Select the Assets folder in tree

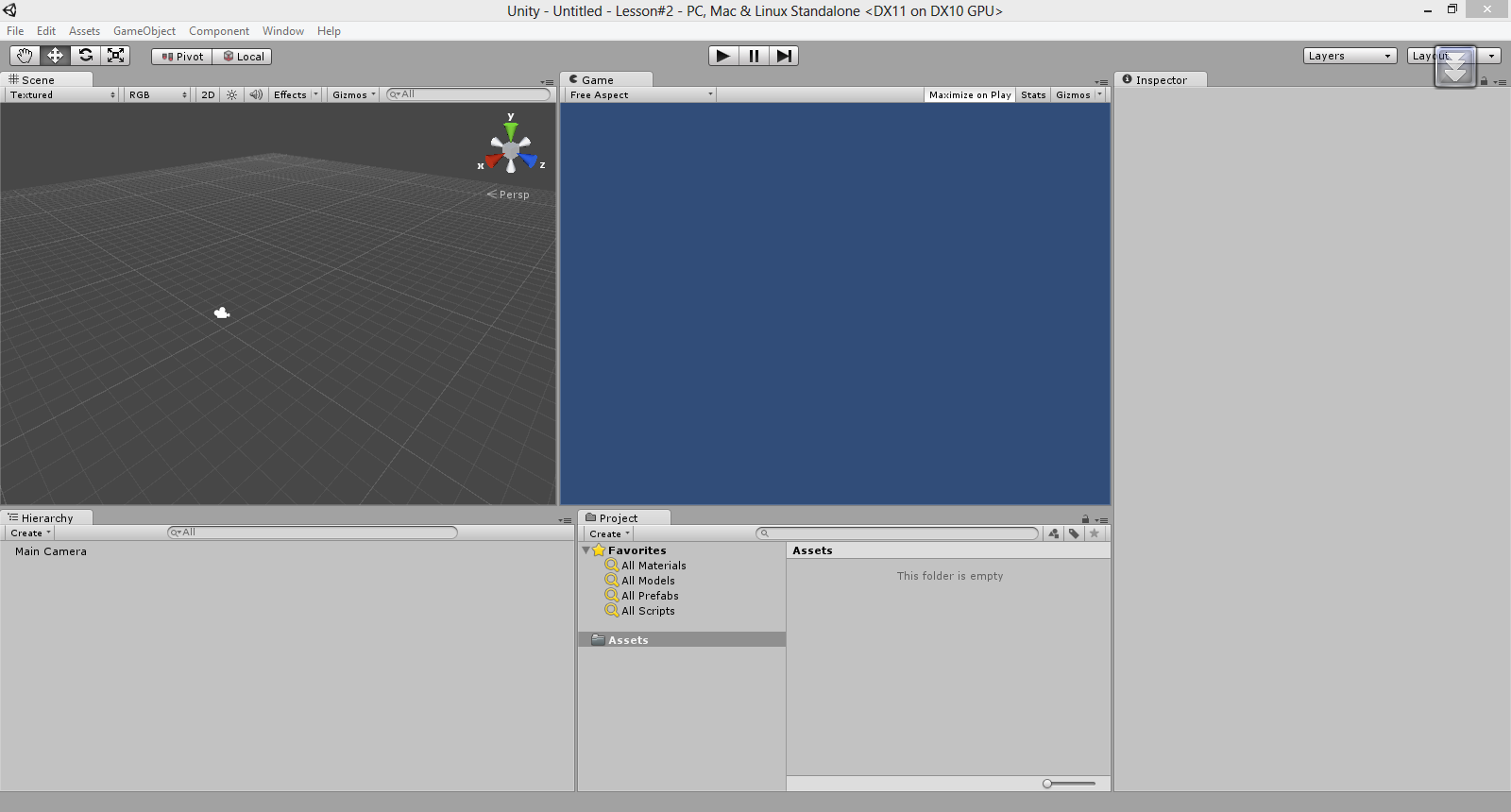pyautogui.click(x=682, y=639)
